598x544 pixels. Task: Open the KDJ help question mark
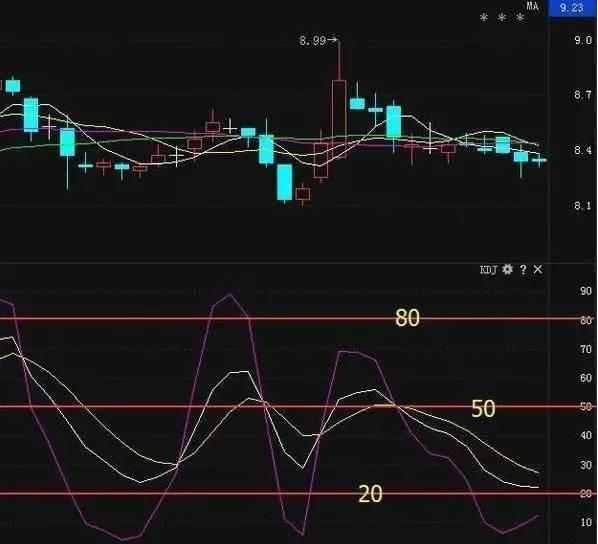point(524,270)
